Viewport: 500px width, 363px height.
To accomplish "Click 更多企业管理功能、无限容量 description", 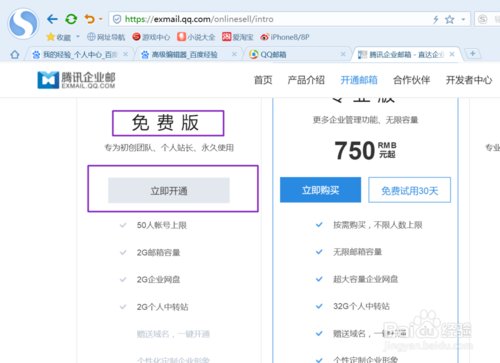I will tap(365, 120).
